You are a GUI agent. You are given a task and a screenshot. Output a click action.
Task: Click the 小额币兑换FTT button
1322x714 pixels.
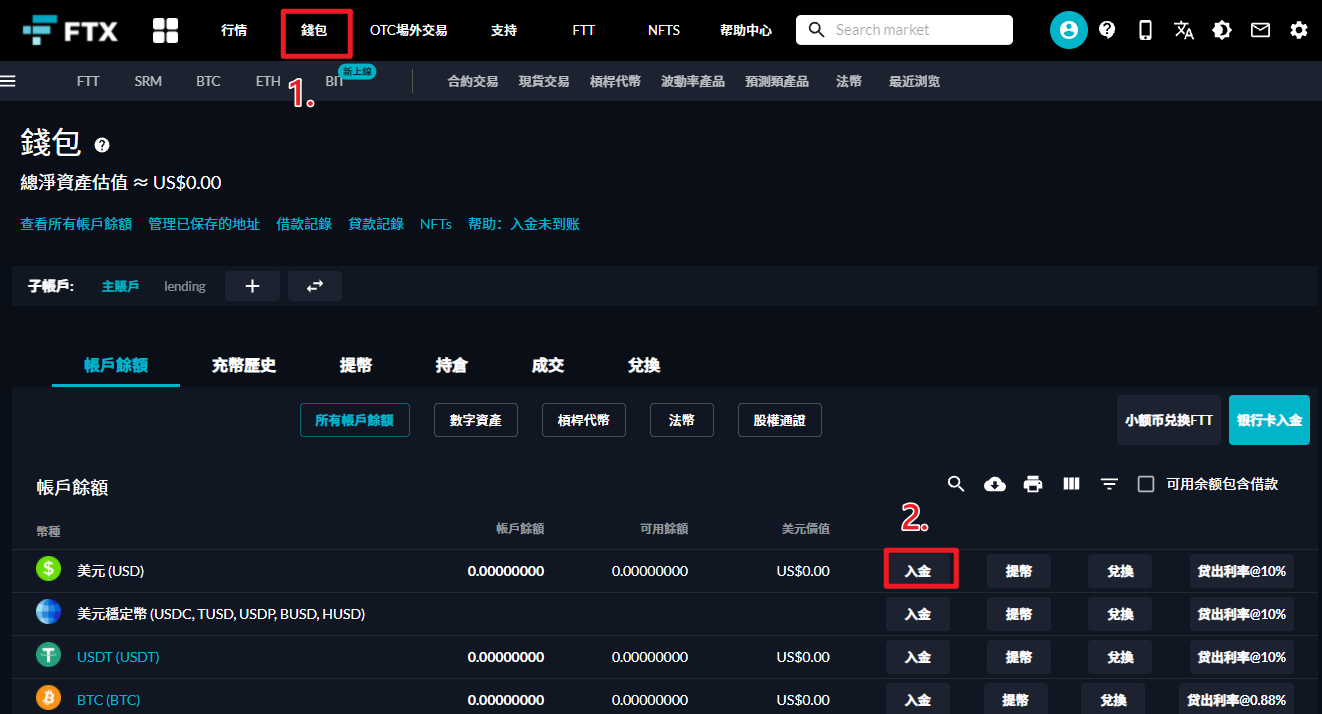(1169, 420)
